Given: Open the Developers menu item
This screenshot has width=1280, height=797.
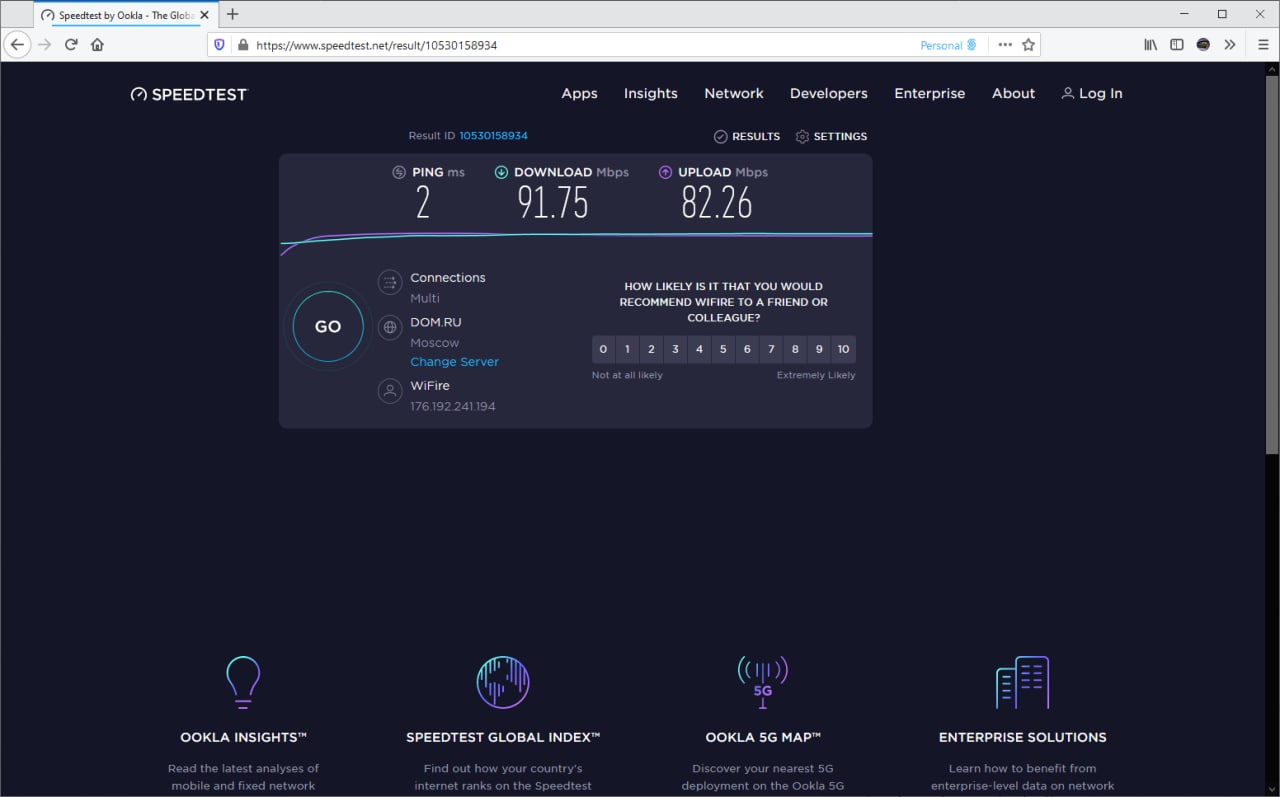Looking at the screenshot, I should tap(829, 93).
